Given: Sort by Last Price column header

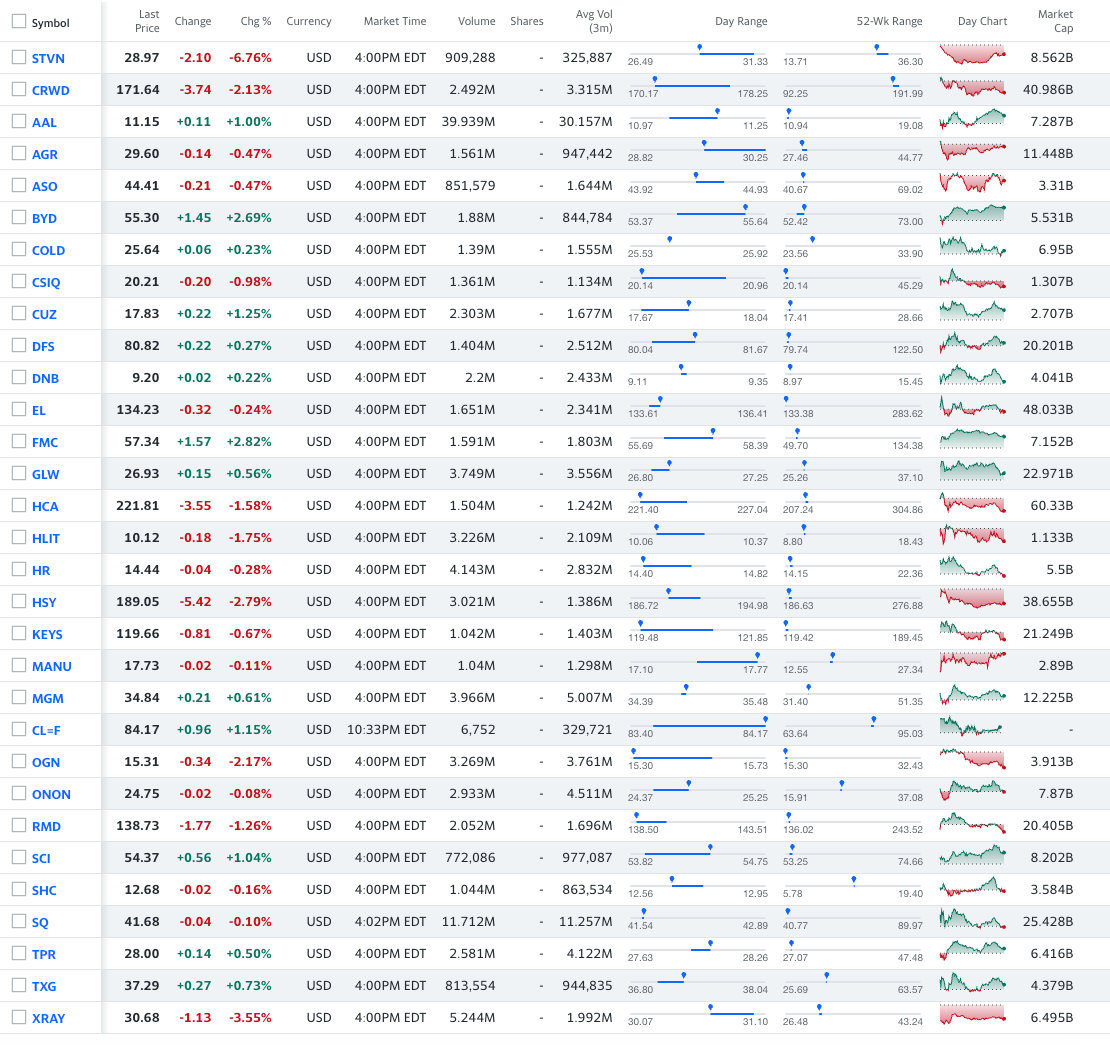Looking at the screenshot, I should [147, 21].
